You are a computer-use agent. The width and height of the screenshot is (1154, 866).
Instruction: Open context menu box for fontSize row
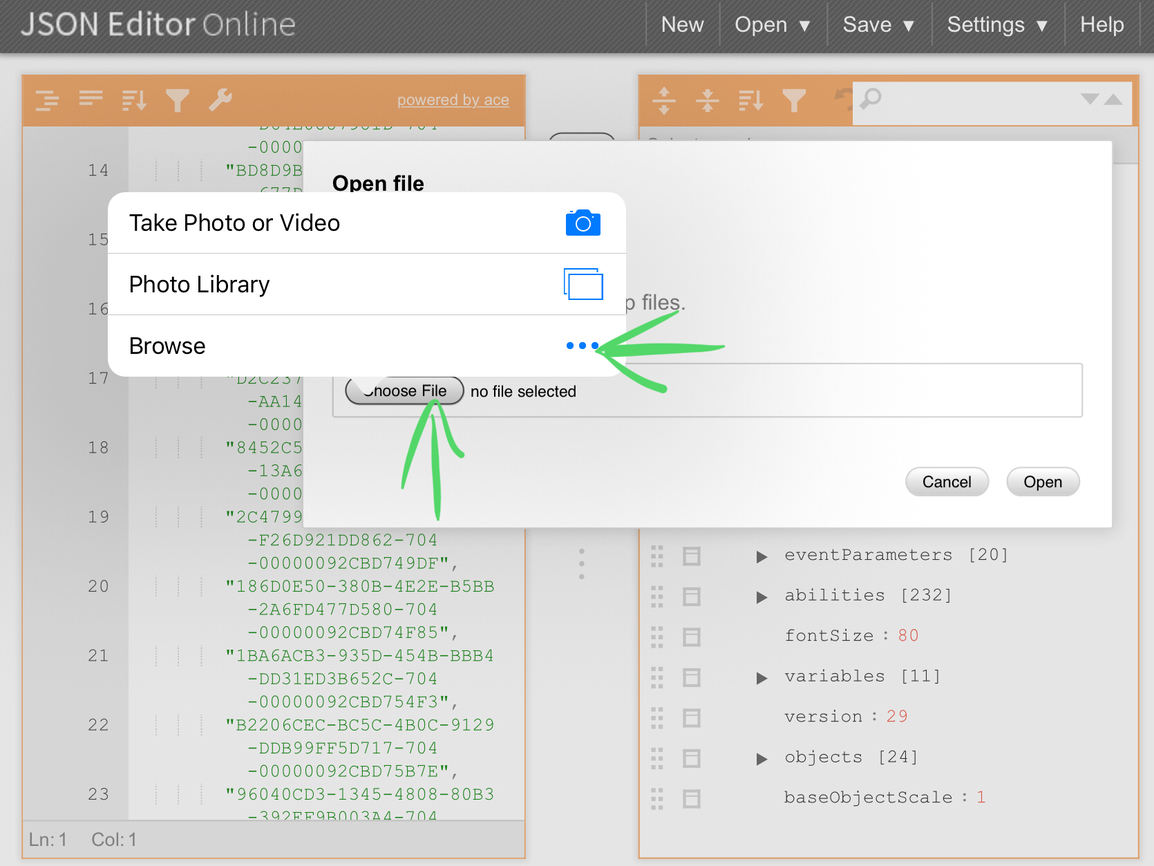[691, 637]
